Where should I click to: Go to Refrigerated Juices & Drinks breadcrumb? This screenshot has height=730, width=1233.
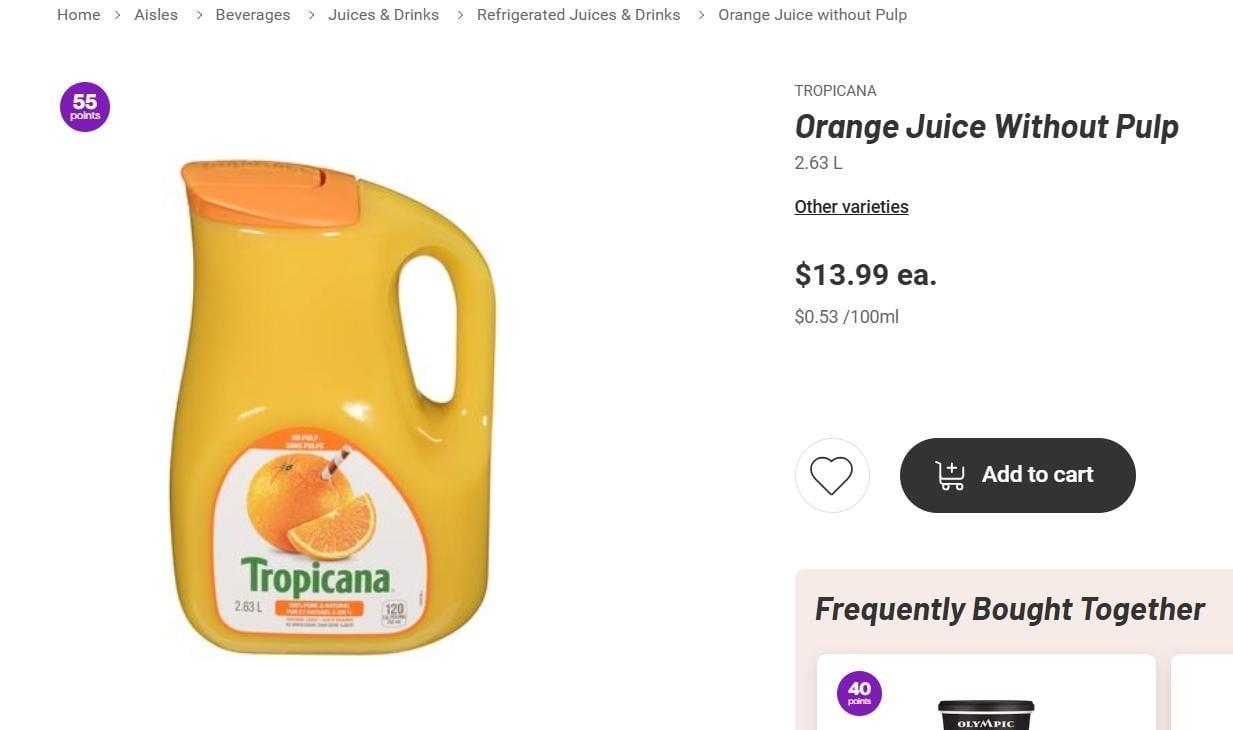(578, 15)
